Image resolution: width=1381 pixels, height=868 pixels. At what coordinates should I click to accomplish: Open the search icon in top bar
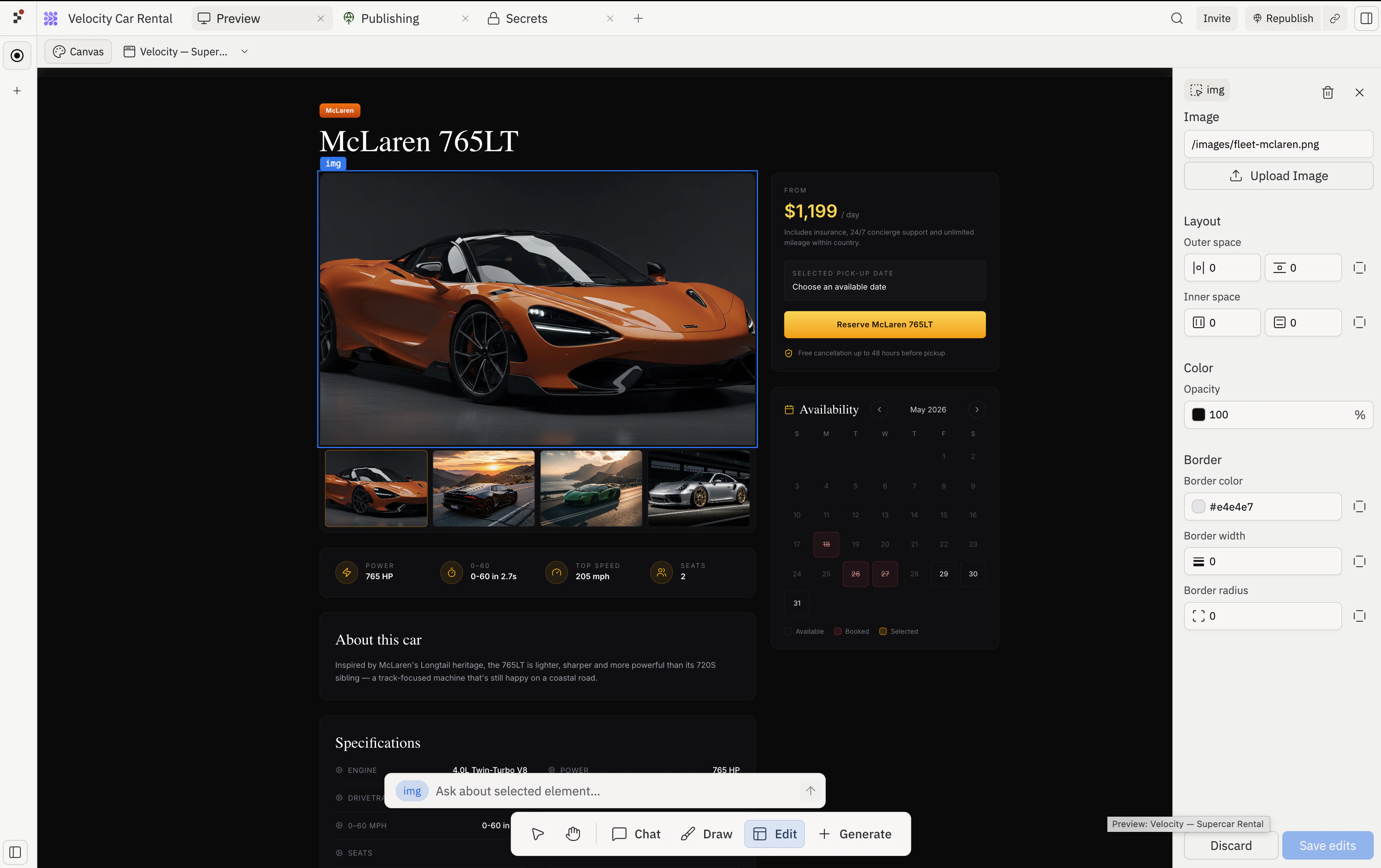(x=1177, y=18)
